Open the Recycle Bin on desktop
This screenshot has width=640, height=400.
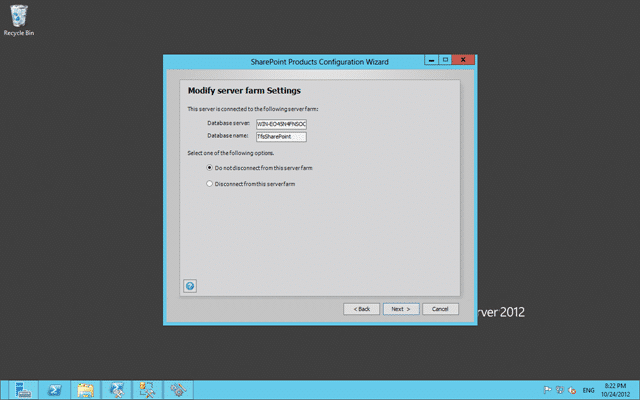coord(19,20)
